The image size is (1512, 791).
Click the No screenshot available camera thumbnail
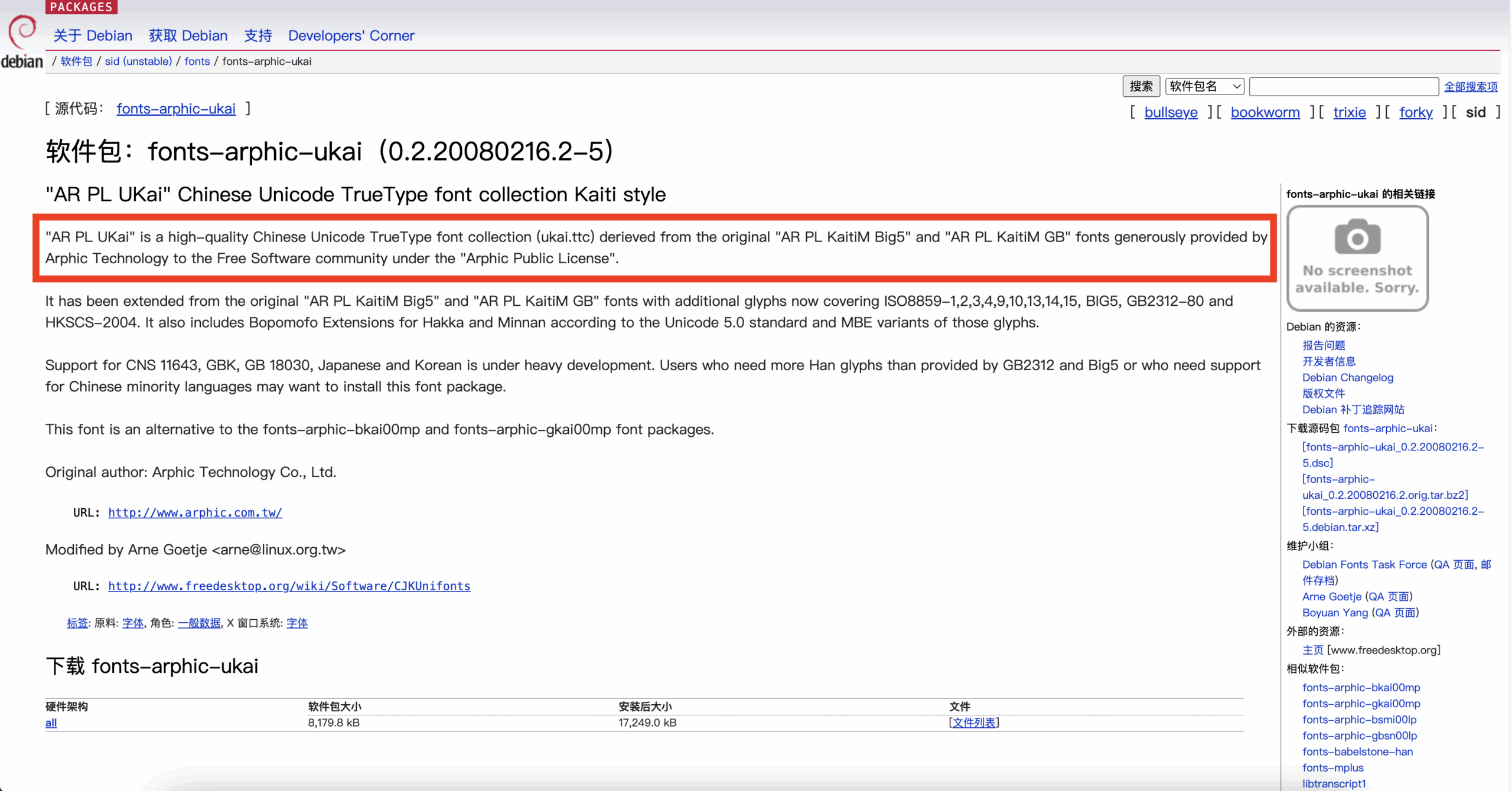pos(1357,258)
